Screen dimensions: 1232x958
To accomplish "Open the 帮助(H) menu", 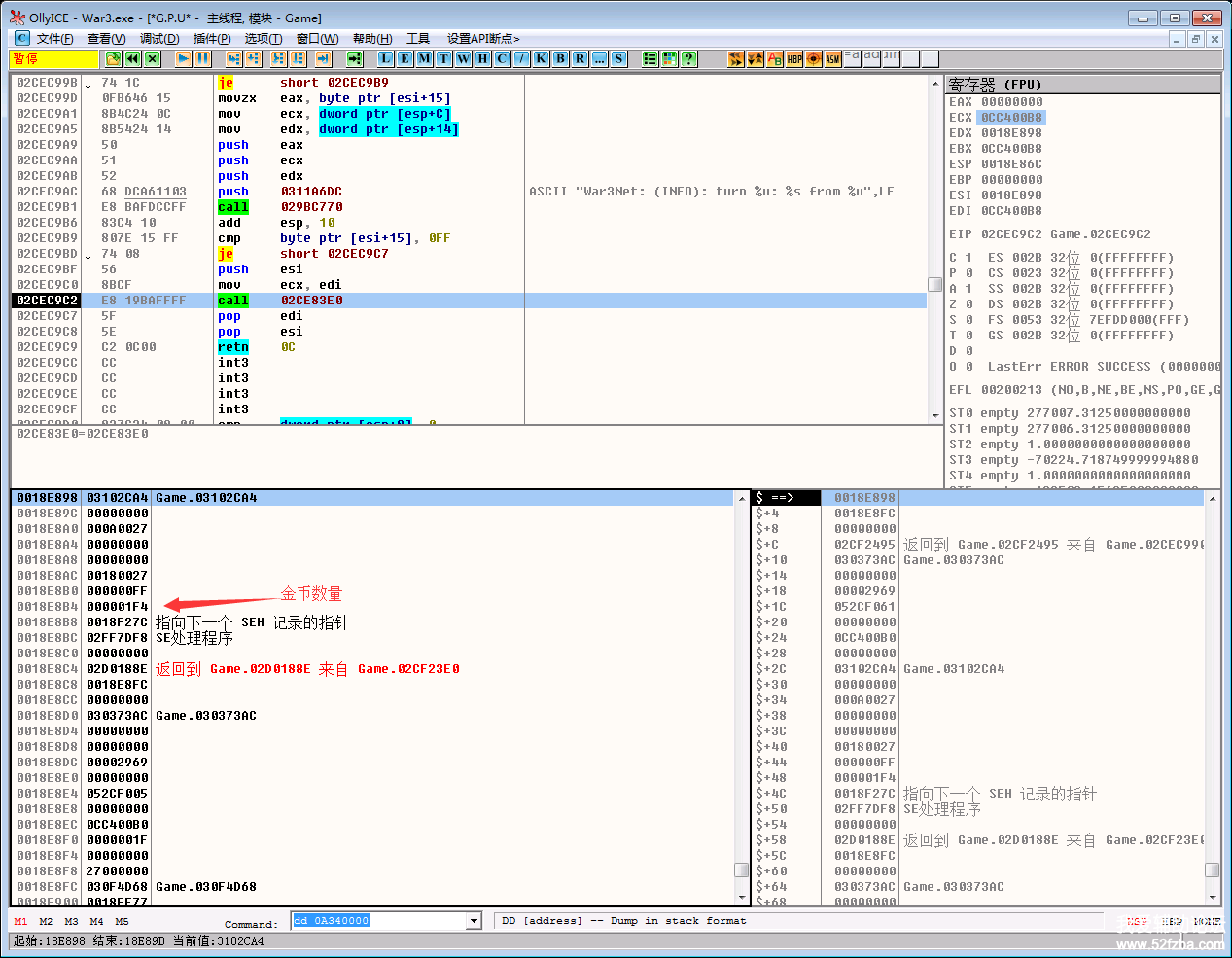I will coord(372,38).
